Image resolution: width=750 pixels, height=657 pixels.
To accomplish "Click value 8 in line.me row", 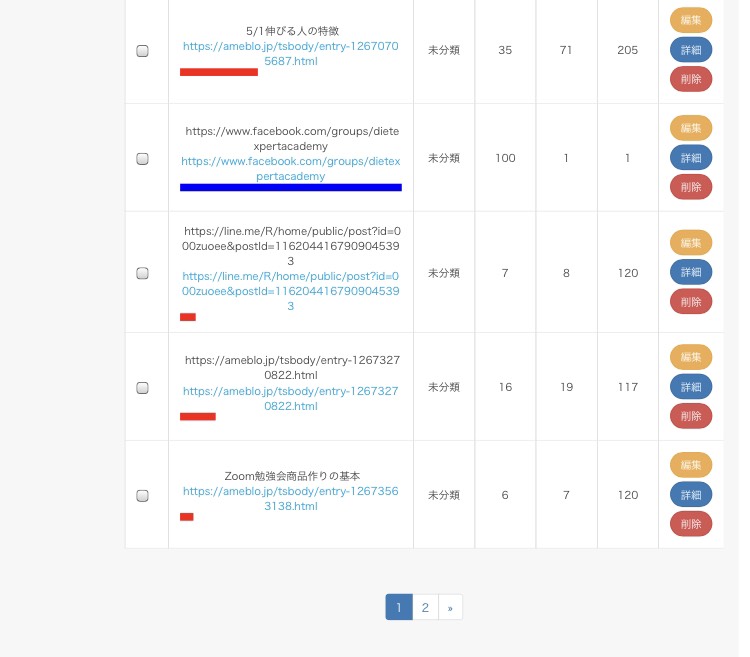I will click(566, 273).
